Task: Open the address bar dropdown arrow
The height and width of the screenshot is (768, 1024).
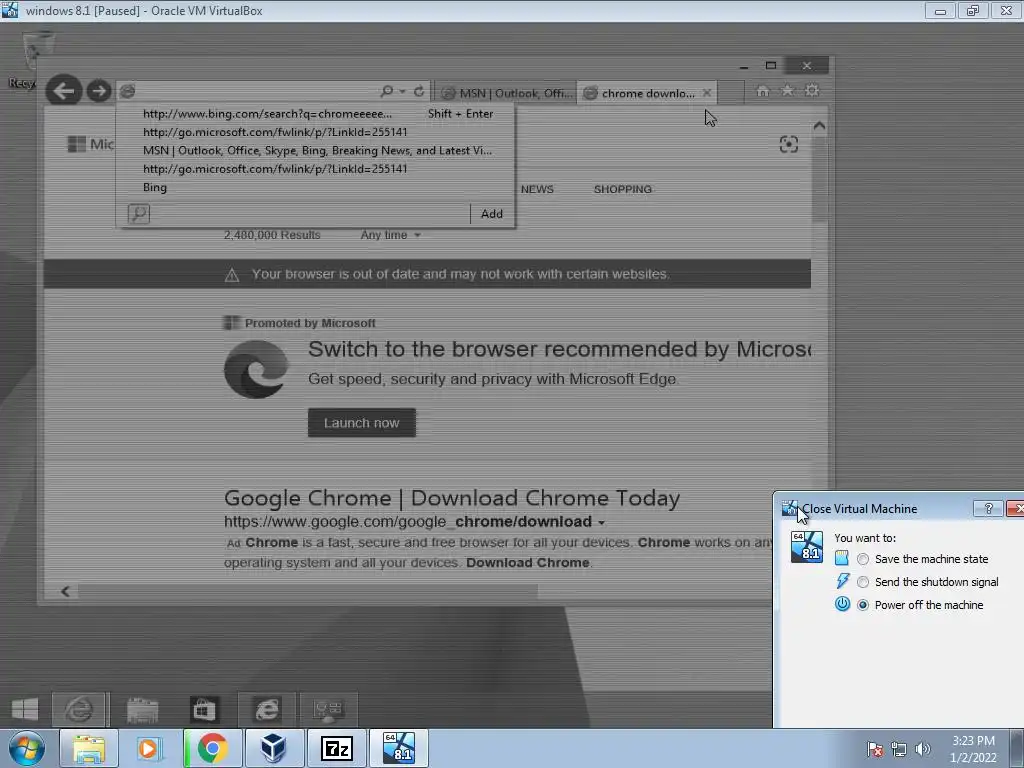Action: (x=402, y=91)
